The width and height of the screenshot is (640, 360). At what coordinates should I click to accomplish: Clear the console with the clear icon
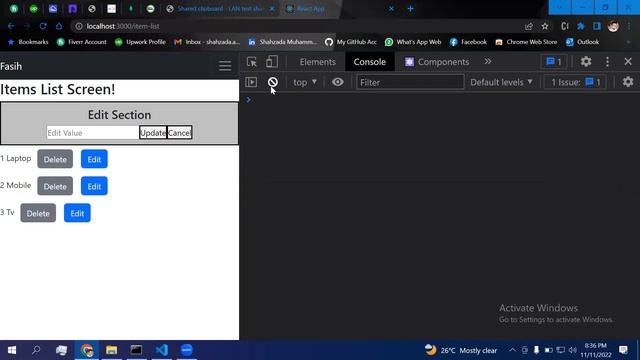point(273,82)
